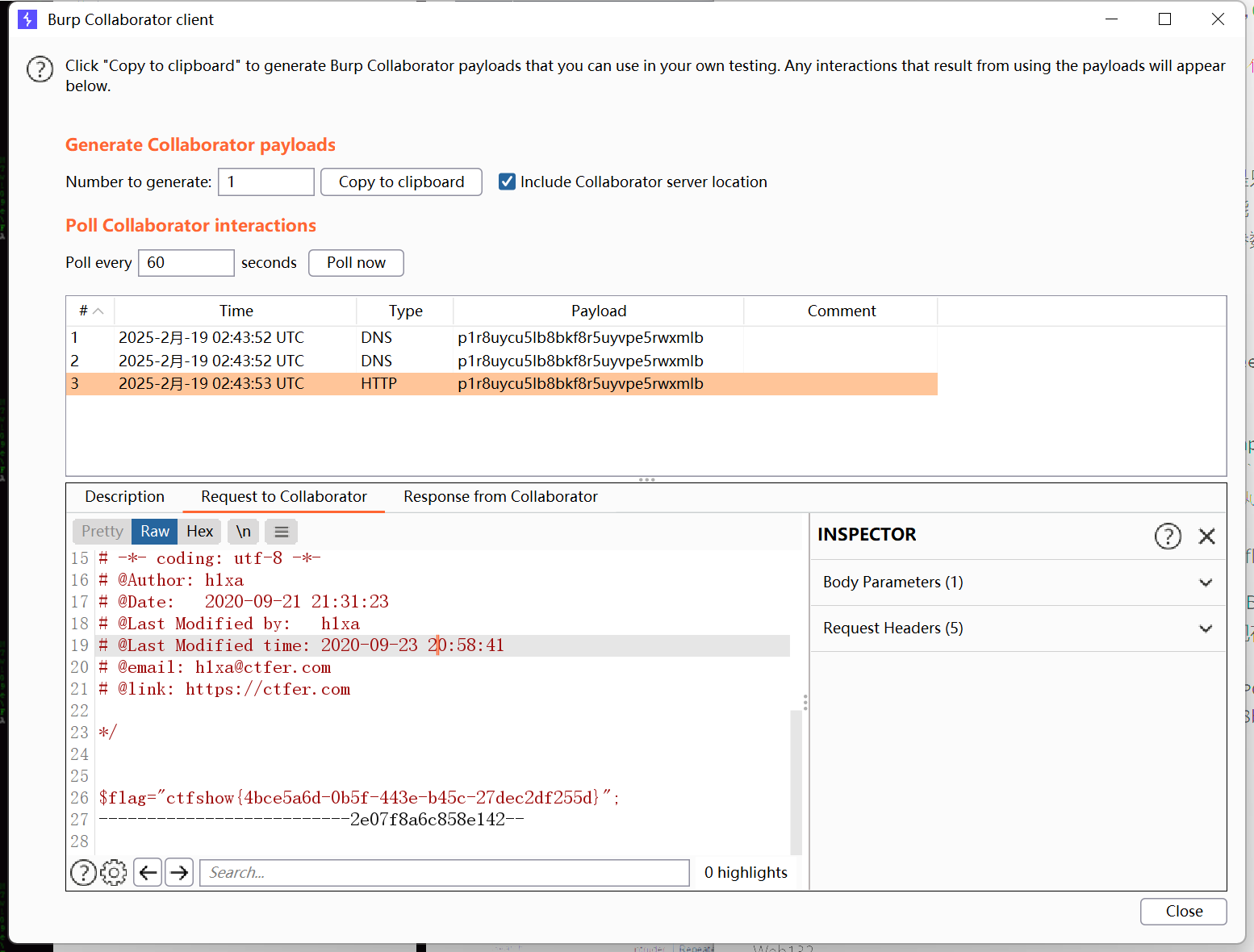Viewport: 1254px width, 952px height.
Task: Uncheck Include Collaborator server location
Action: tap(507, 182)
